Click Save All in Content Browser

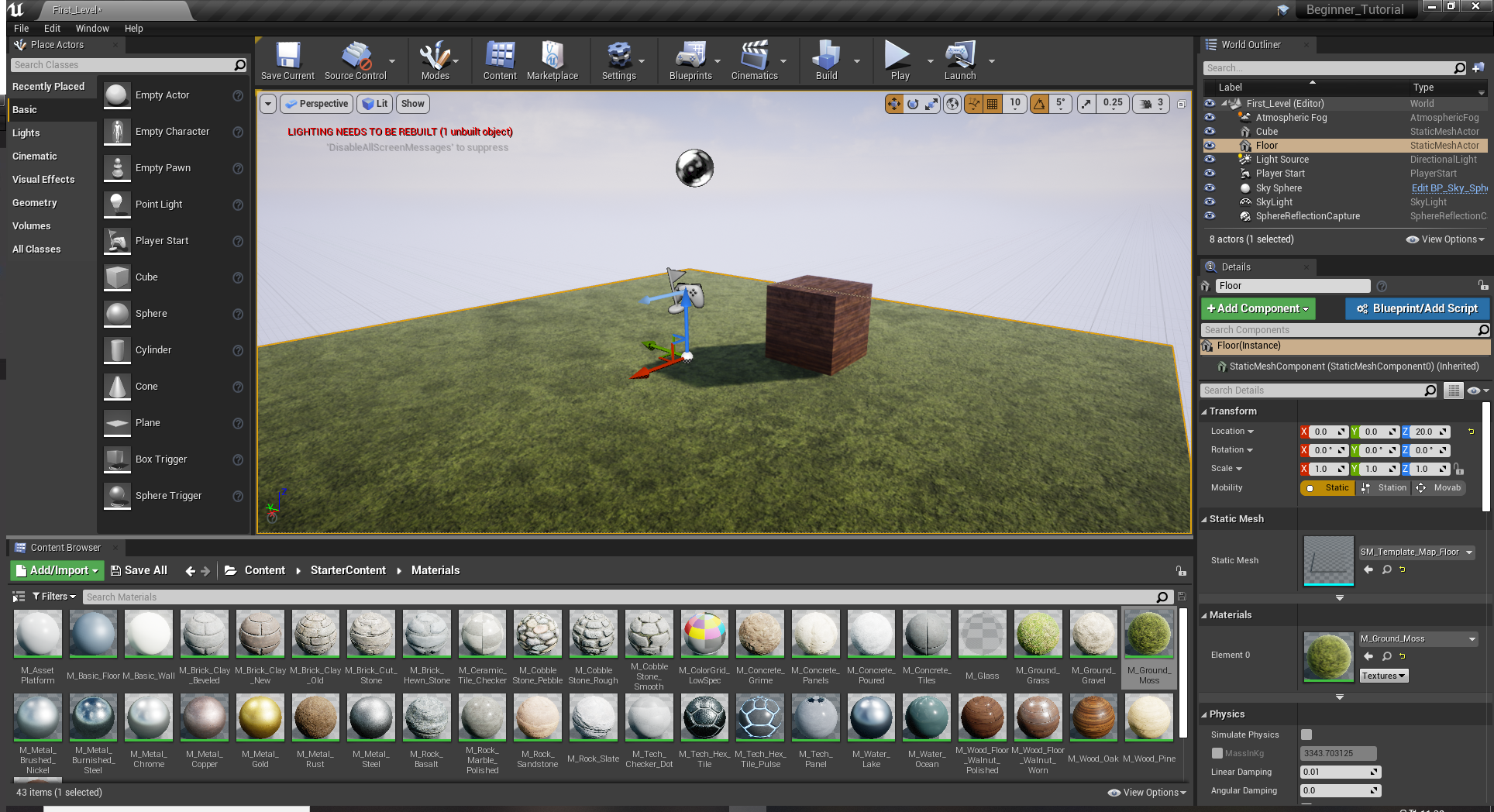click(x=139, y=571)
